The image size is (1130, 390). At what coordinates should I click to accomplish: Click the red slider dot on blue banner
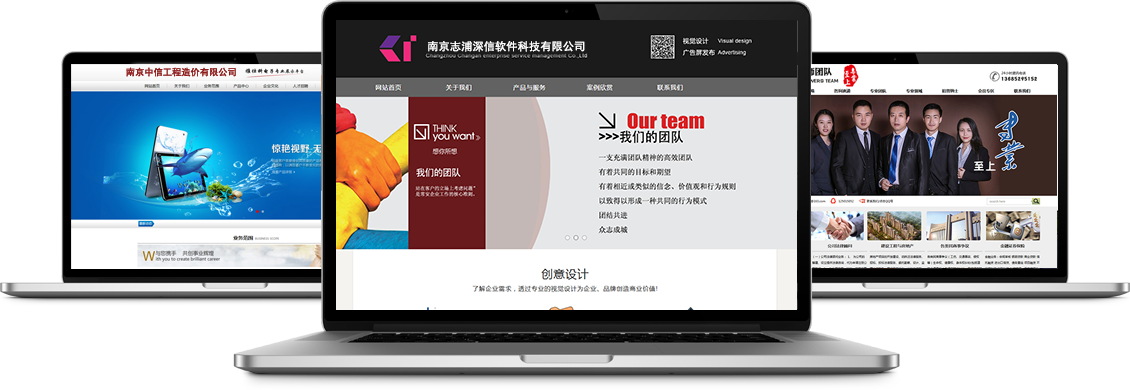click(x=257, y=212)
